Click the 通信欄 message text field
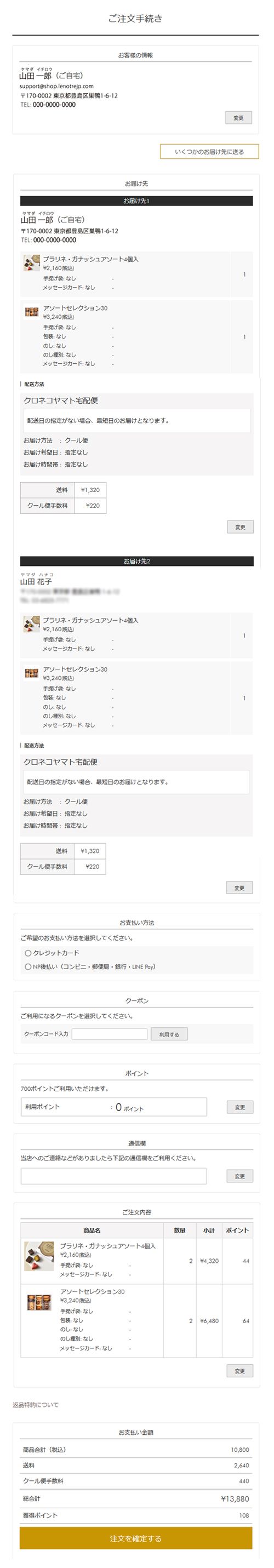Image resolution: width=274 pixels, height=1568 pixels. coord(113,1175)
